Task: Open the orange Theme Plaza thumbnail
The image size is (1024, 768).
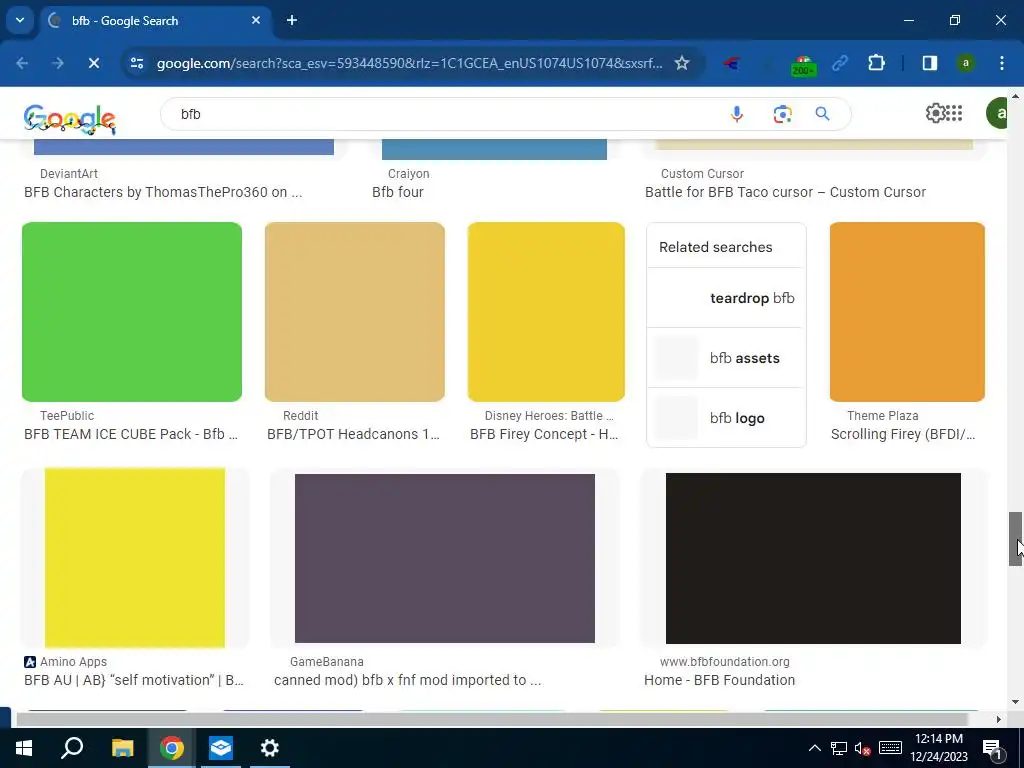Action: click(907, 312)
